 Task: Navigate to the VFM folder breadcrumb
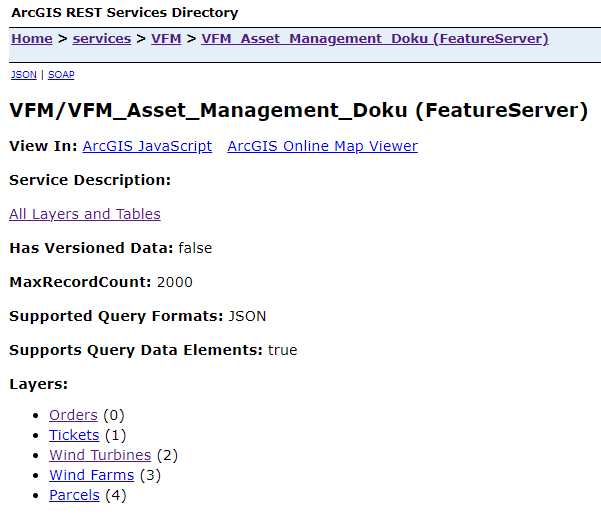click(x=166, y=39)
